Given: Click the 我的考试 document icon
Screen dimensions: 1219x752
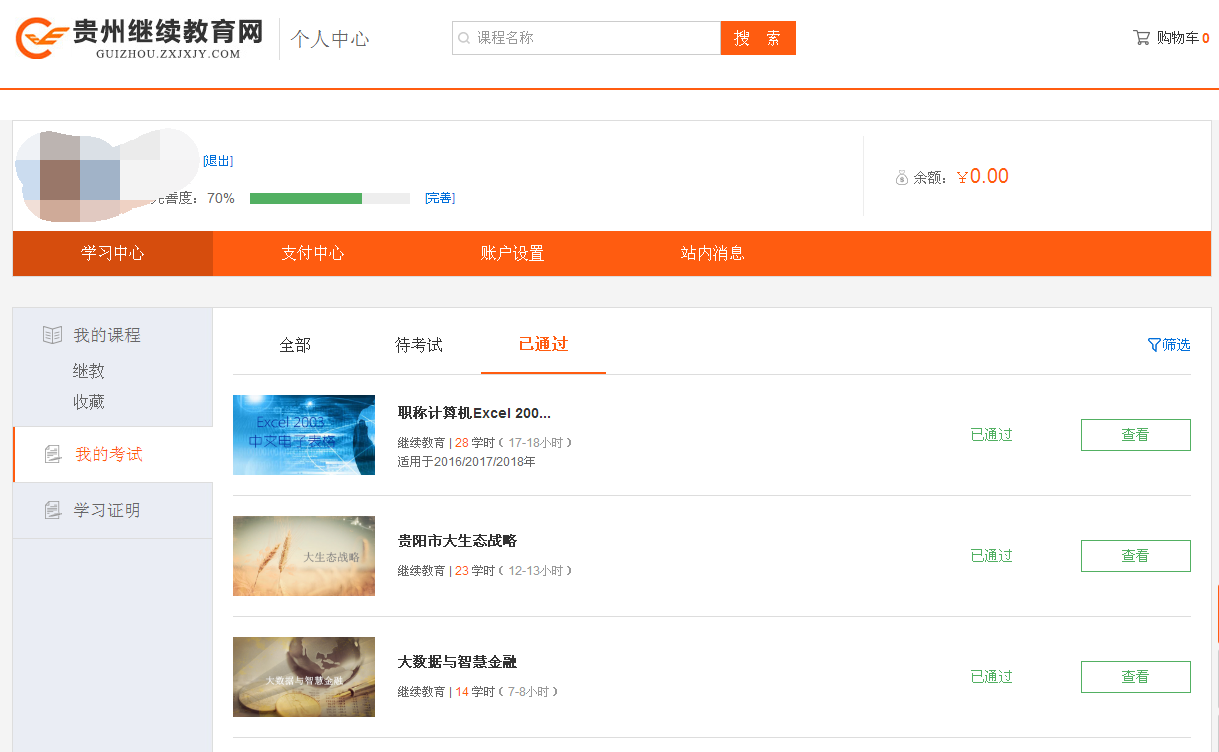Looking at the screenshot, I should [x=53, y=455].
